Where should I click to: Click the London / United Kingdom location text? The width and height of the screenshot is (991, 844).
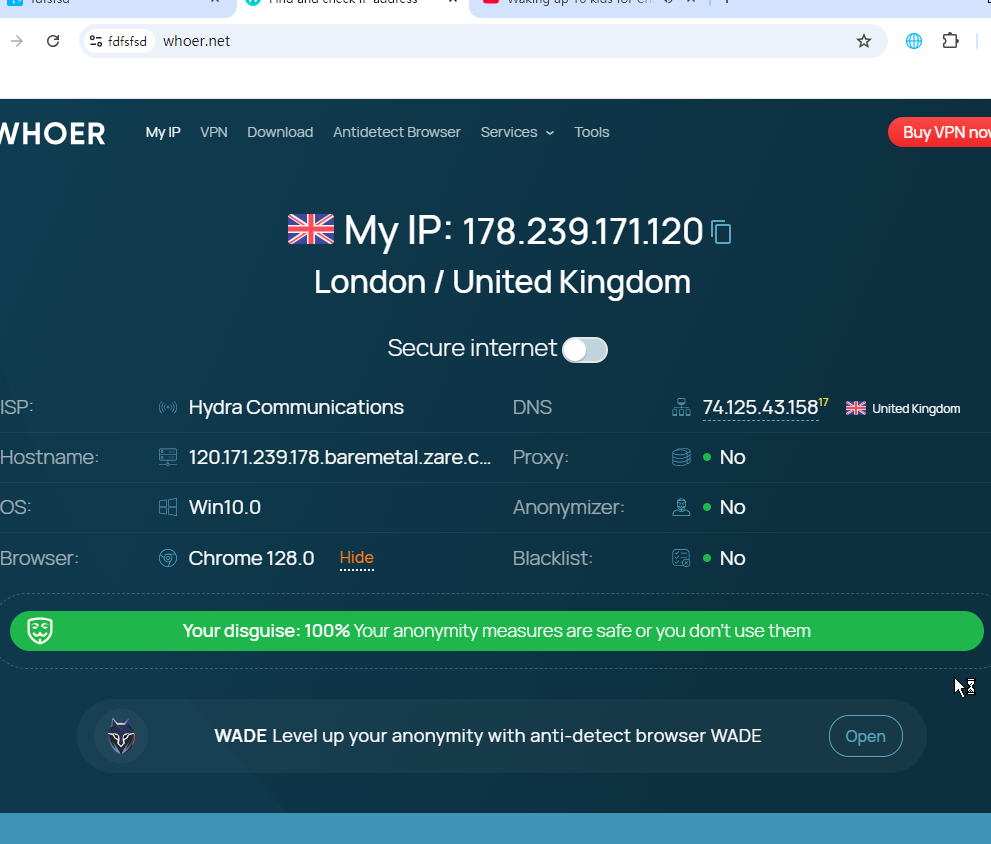pyautogui.click(x=502, y=282)
